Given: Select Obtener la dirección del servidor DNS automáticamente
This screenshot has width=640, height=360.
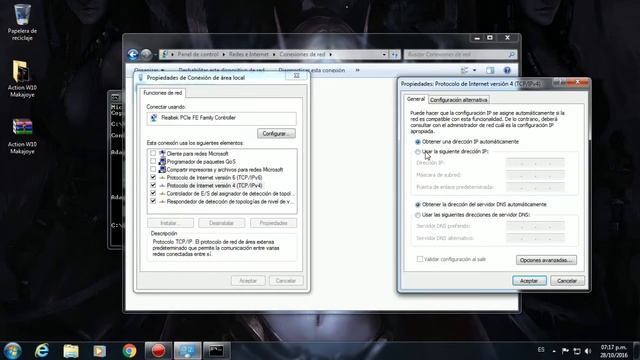Looking at the screenshot, I should (x=418, y=204).
